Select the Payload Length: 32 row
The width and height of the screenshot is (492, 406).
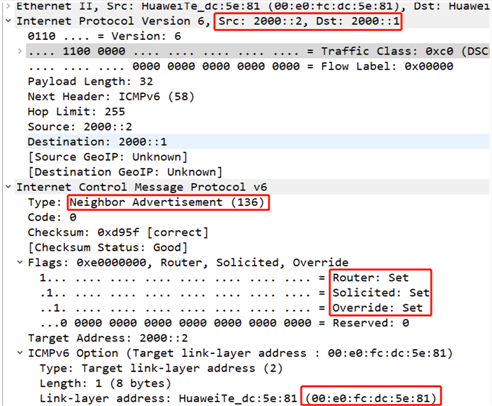point(90,81)
